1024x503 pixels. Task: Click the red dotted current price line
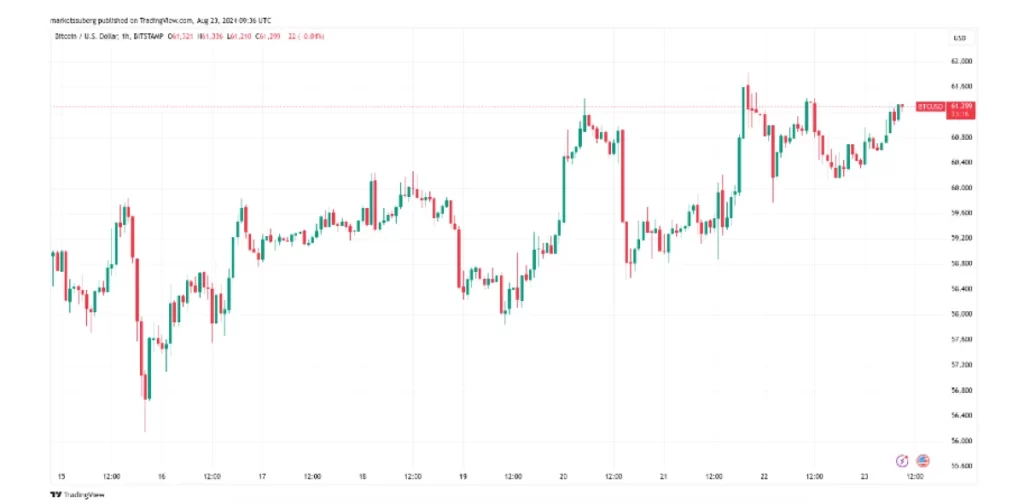[x=400, y=106]
